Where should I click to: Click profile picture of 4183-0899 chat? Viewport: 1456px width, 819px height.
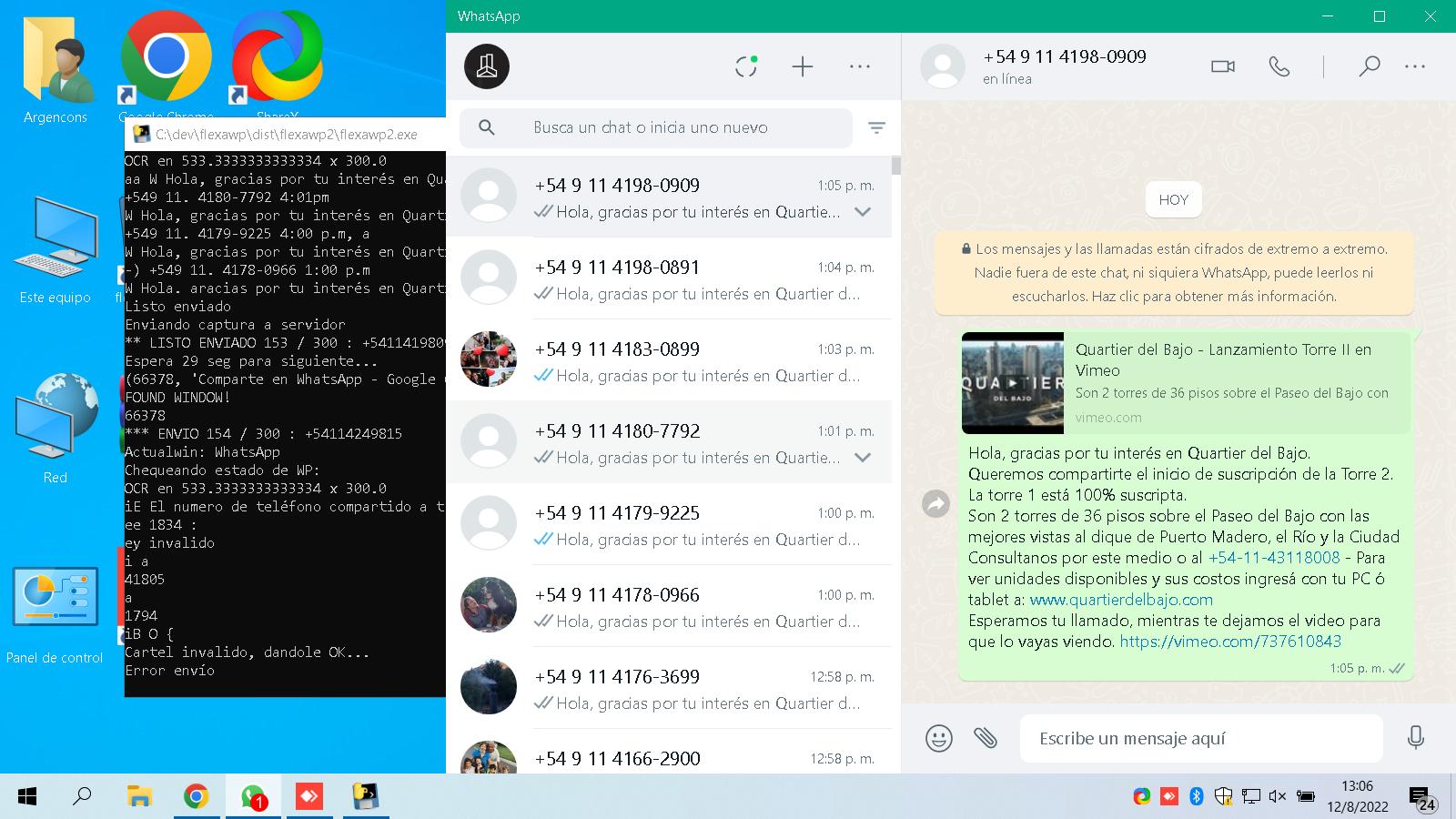pyautogui.click(x=489, y=359)
